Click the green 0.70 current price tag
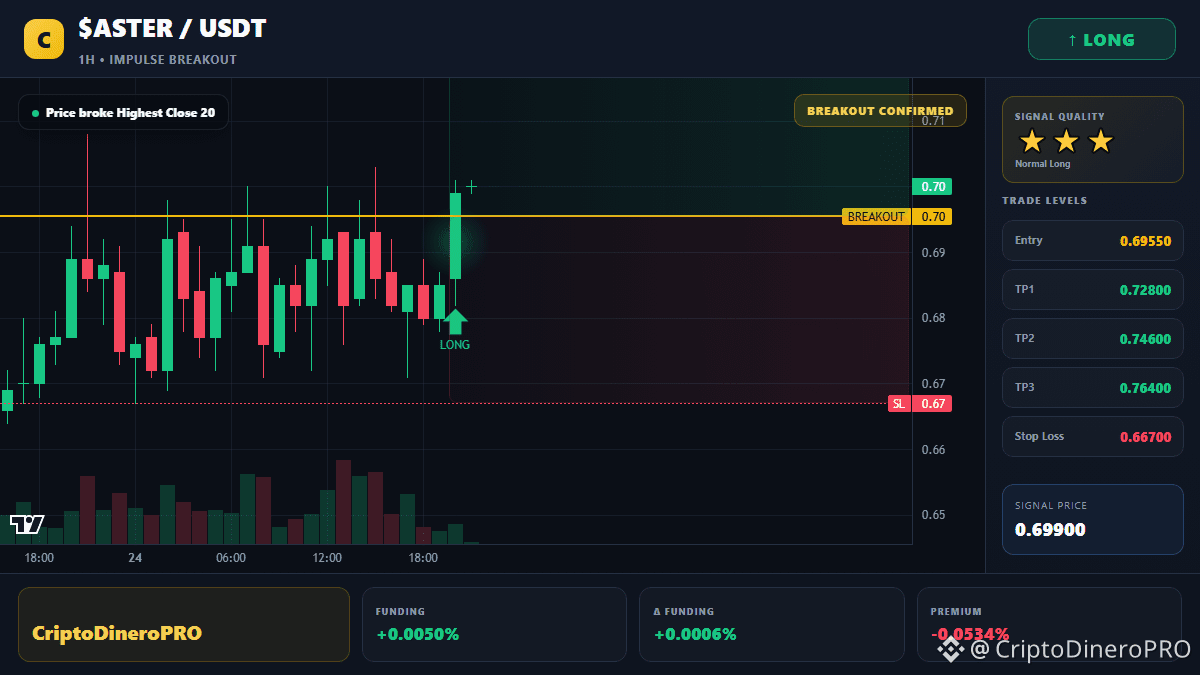 pos(932,186)
